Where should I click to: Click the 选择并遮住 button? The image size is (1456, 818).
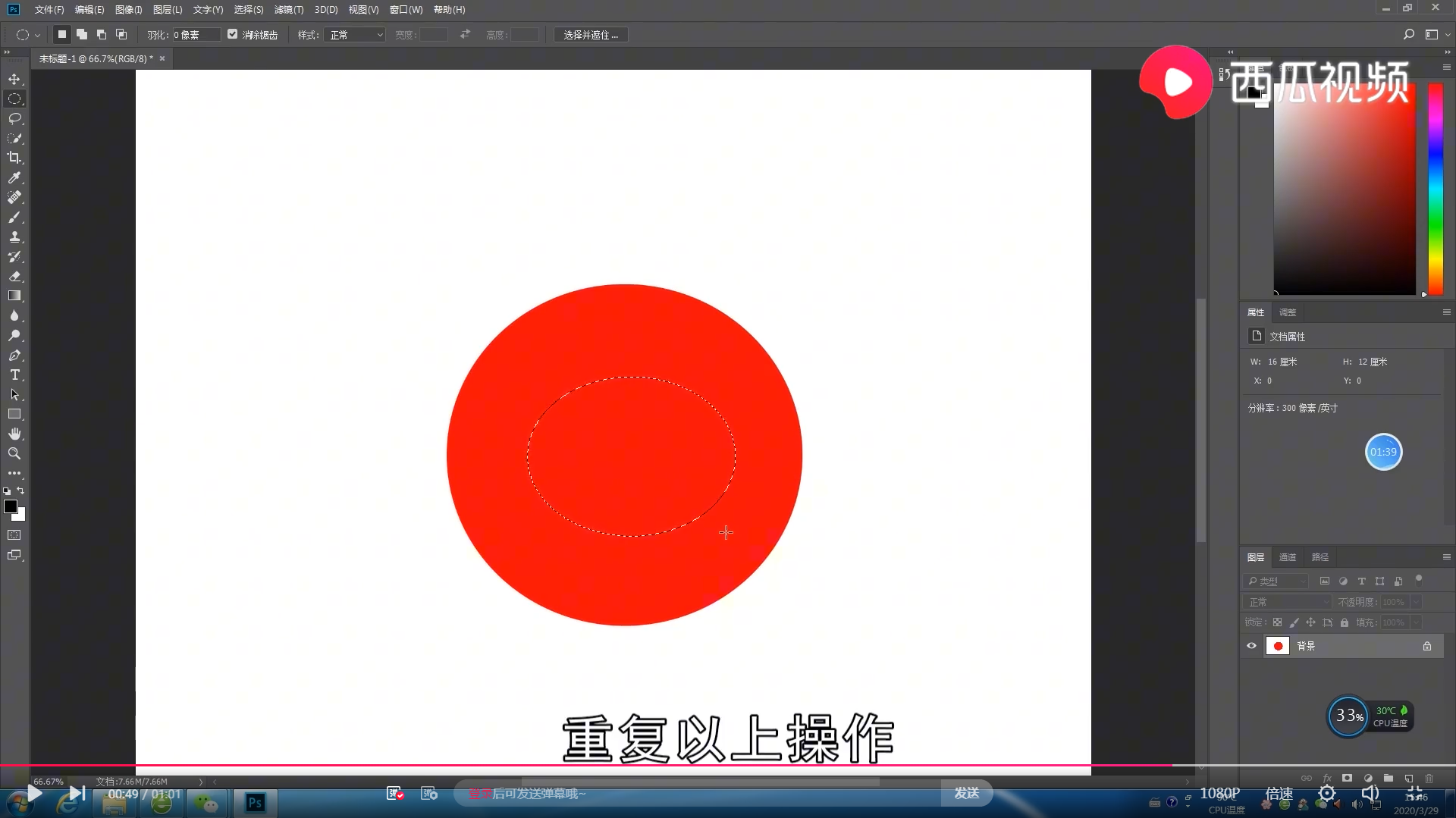coord(590,34)
